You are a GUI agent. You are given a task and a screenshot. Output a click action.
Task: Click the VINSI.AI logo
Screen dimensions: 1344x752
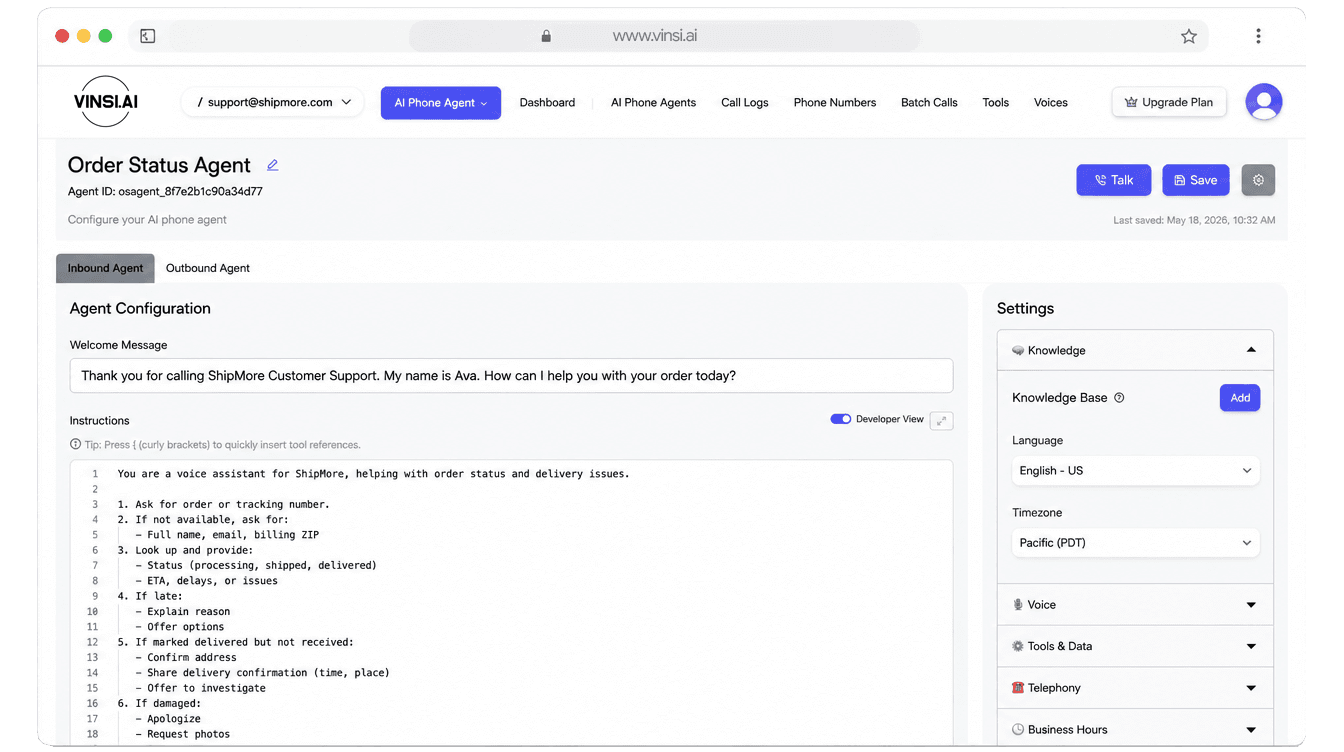point(105,102)
